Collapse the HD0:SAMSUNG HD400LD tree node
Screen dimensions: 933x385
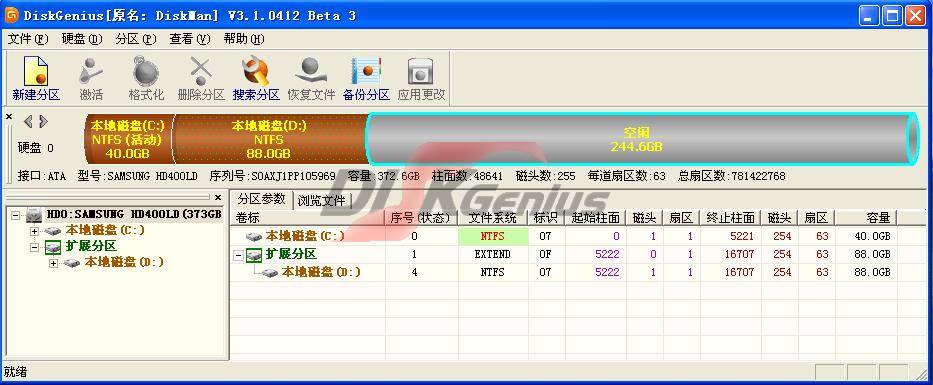(15, 214)
